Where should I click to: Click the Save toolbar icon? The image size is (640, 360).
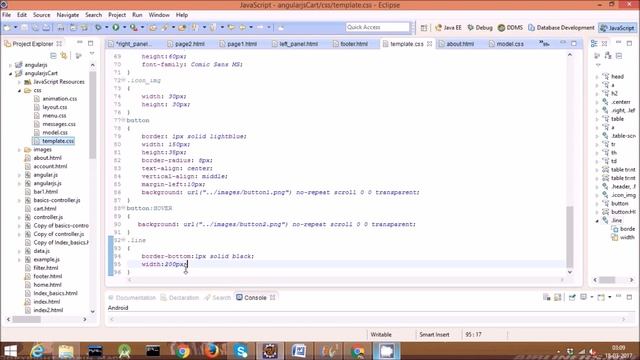pos(24,28)
